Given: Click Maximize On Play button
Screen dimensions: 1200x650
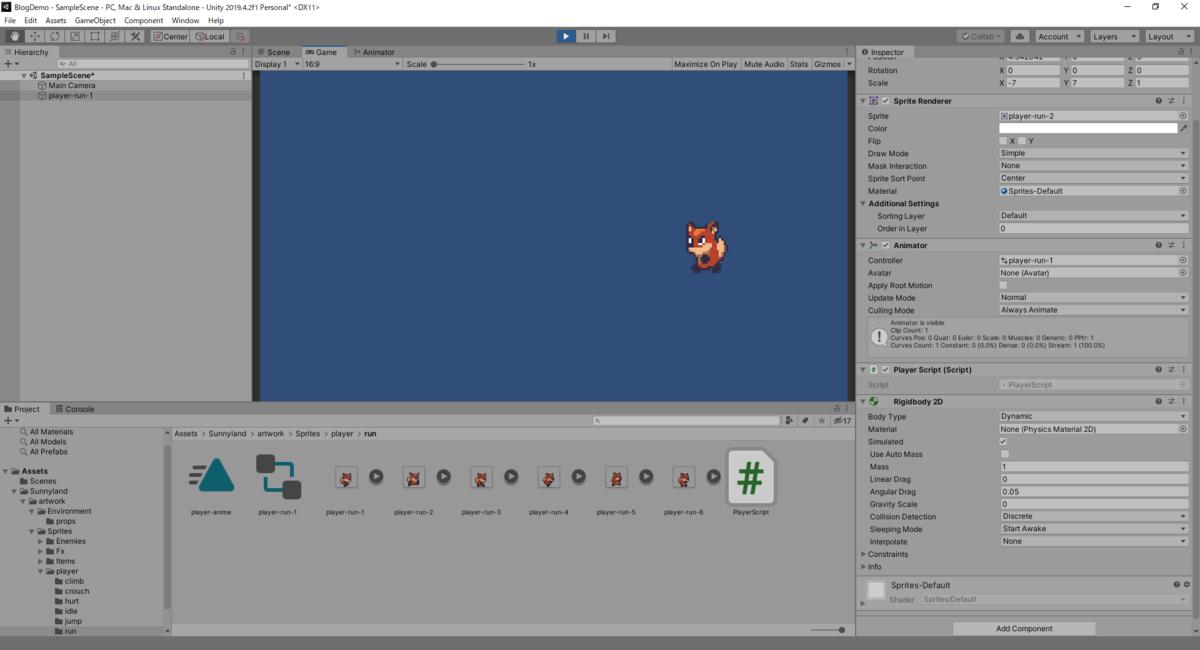Looking at the screenshot, I should point(705,64).
